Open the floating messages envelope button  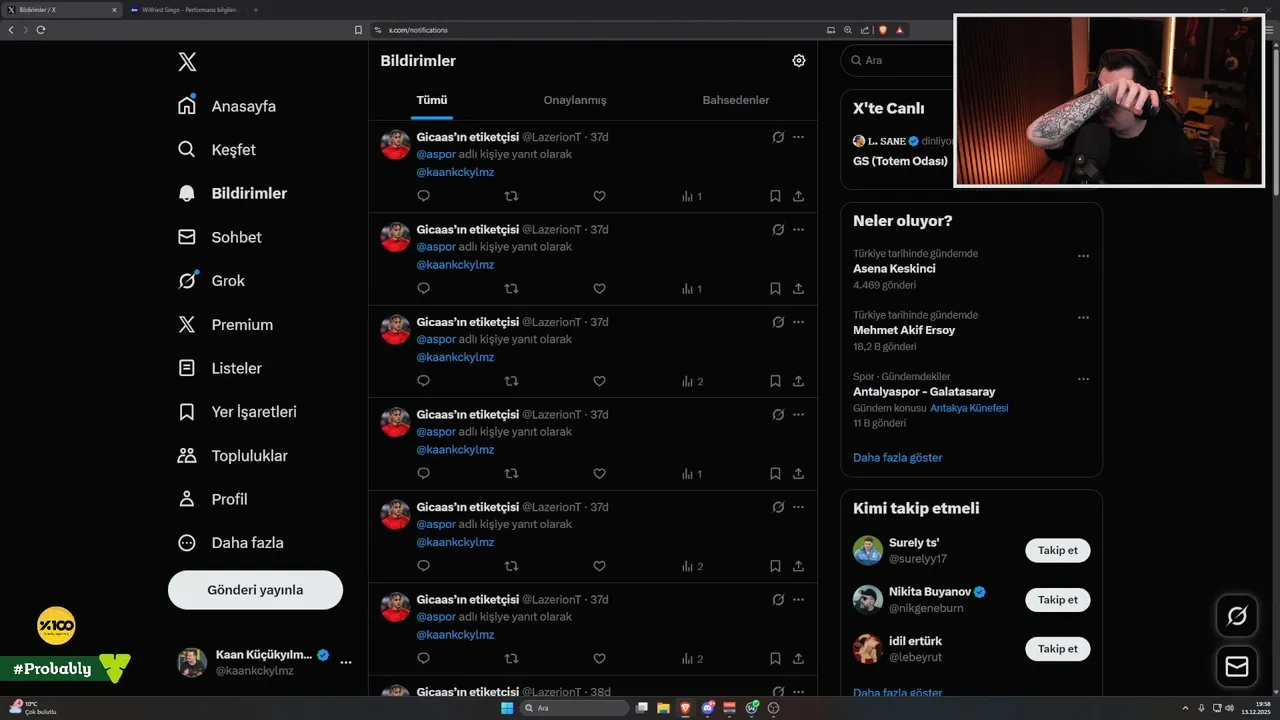[1237, 666]
